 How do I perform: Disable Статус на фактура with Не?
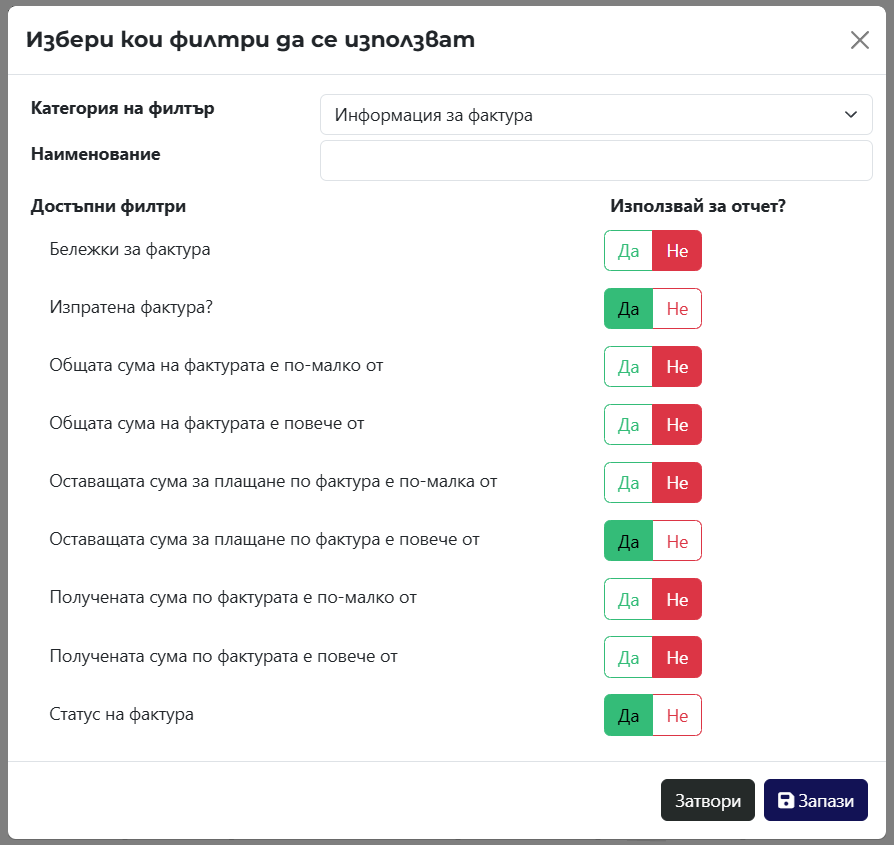click(x=677, y=716)
